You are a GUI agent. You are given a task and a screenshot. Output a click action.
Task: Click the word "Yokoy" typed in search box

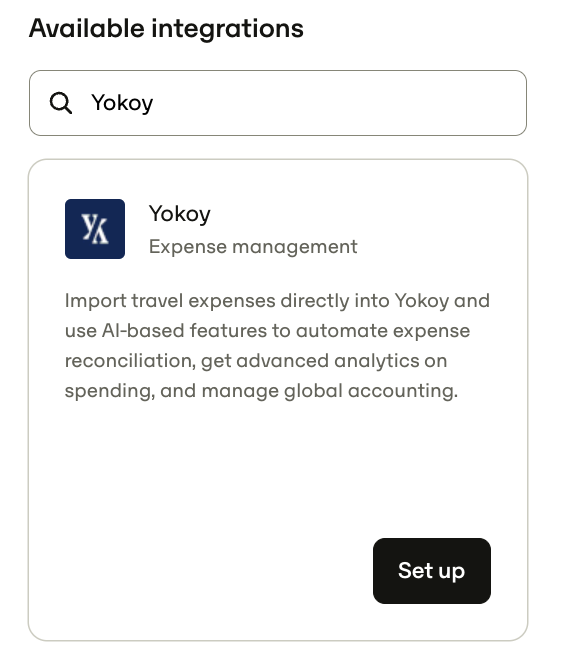122,103
